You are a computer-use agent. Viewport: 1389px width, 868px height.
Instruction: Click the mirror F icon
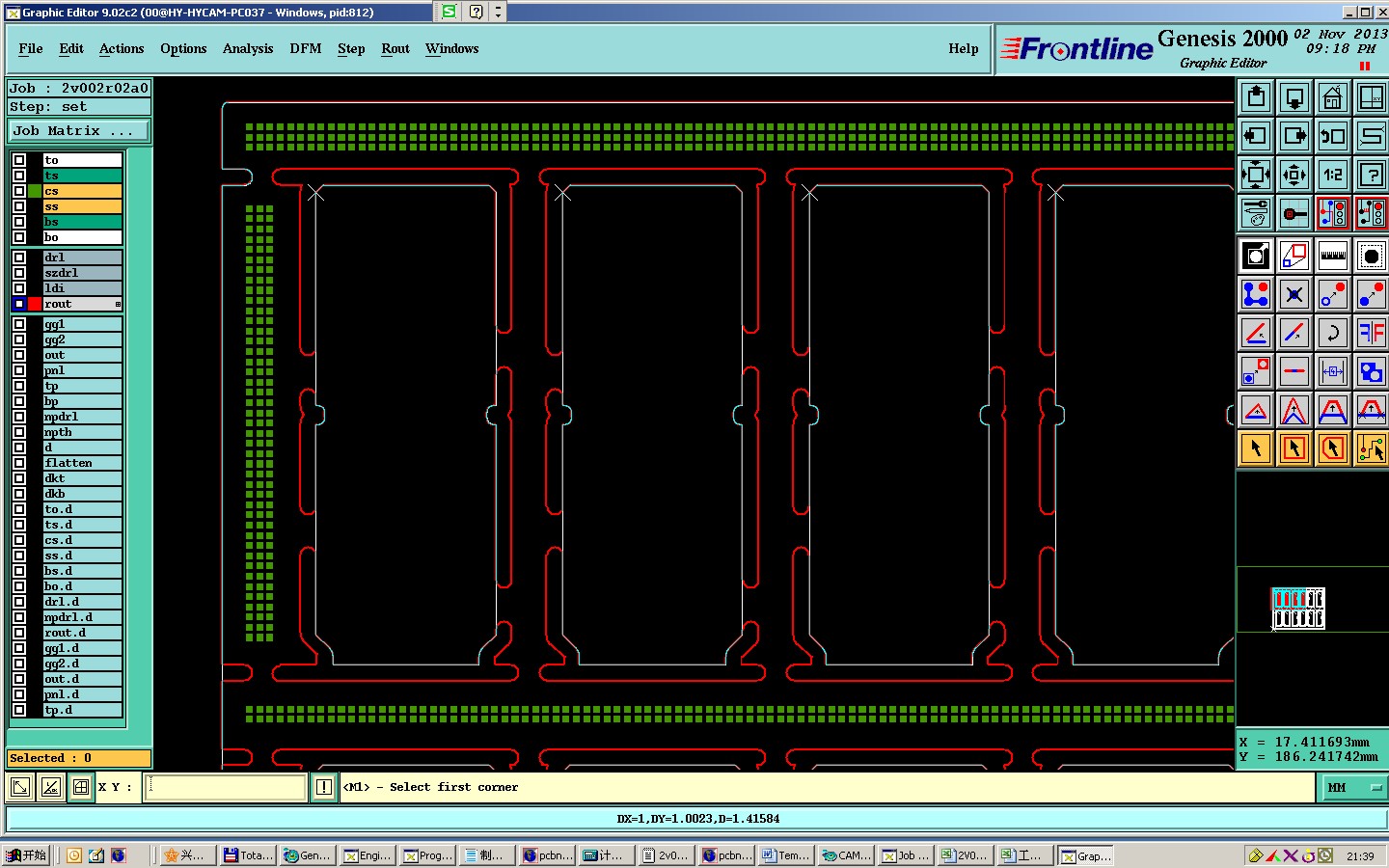(x=1372, y=333)
